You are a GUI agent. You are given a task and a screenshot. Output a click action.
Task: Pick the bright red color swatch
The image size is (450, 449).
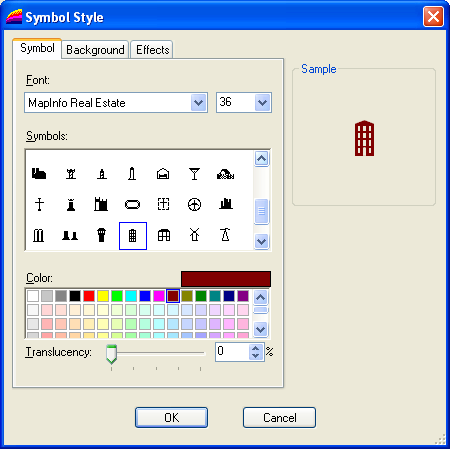tap(89, 296)
